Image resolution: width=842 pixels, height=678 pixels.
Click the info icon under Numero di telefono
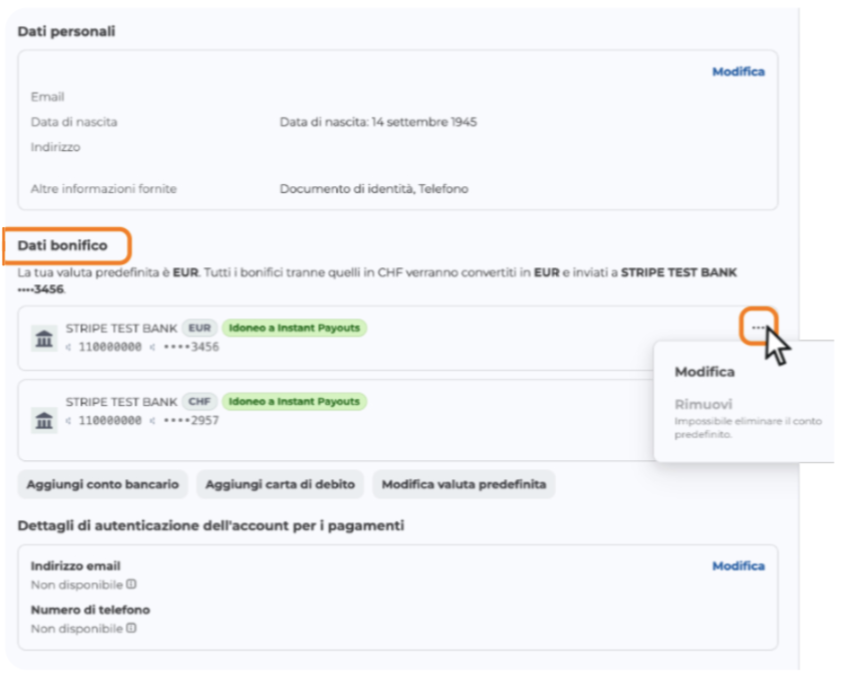pyautogui.click(x=132, y=628)
